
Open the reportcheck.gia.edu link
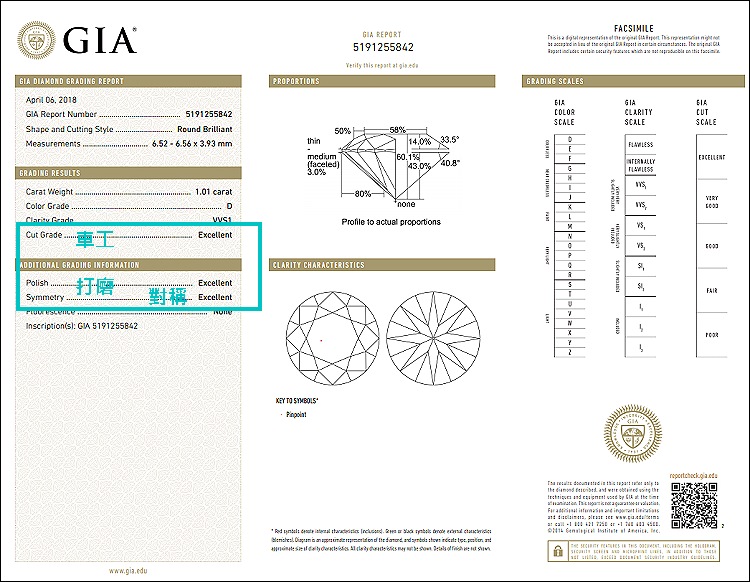point(694,476)
